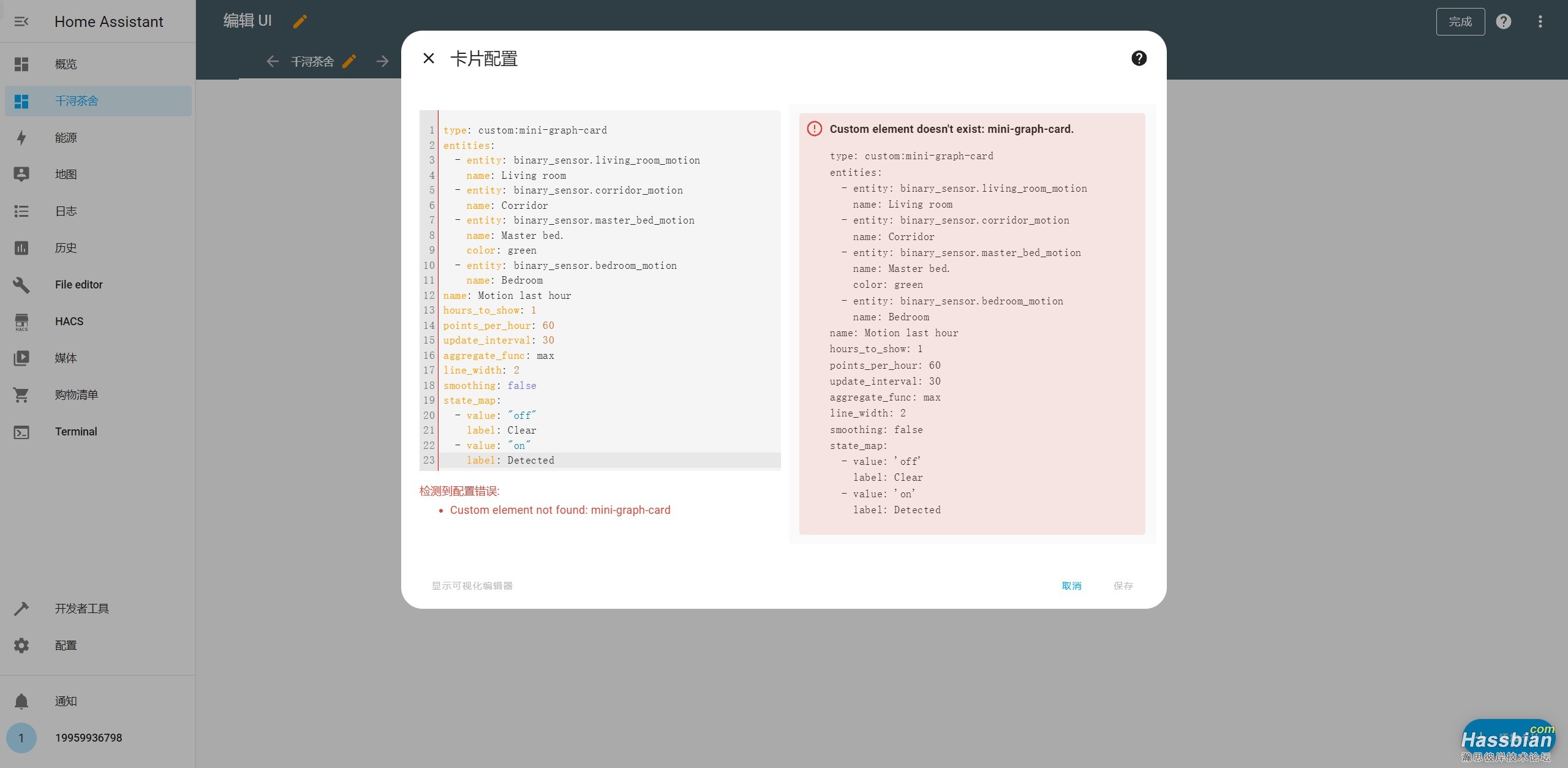Open Terminal panel from sidebar

(98, 432)
